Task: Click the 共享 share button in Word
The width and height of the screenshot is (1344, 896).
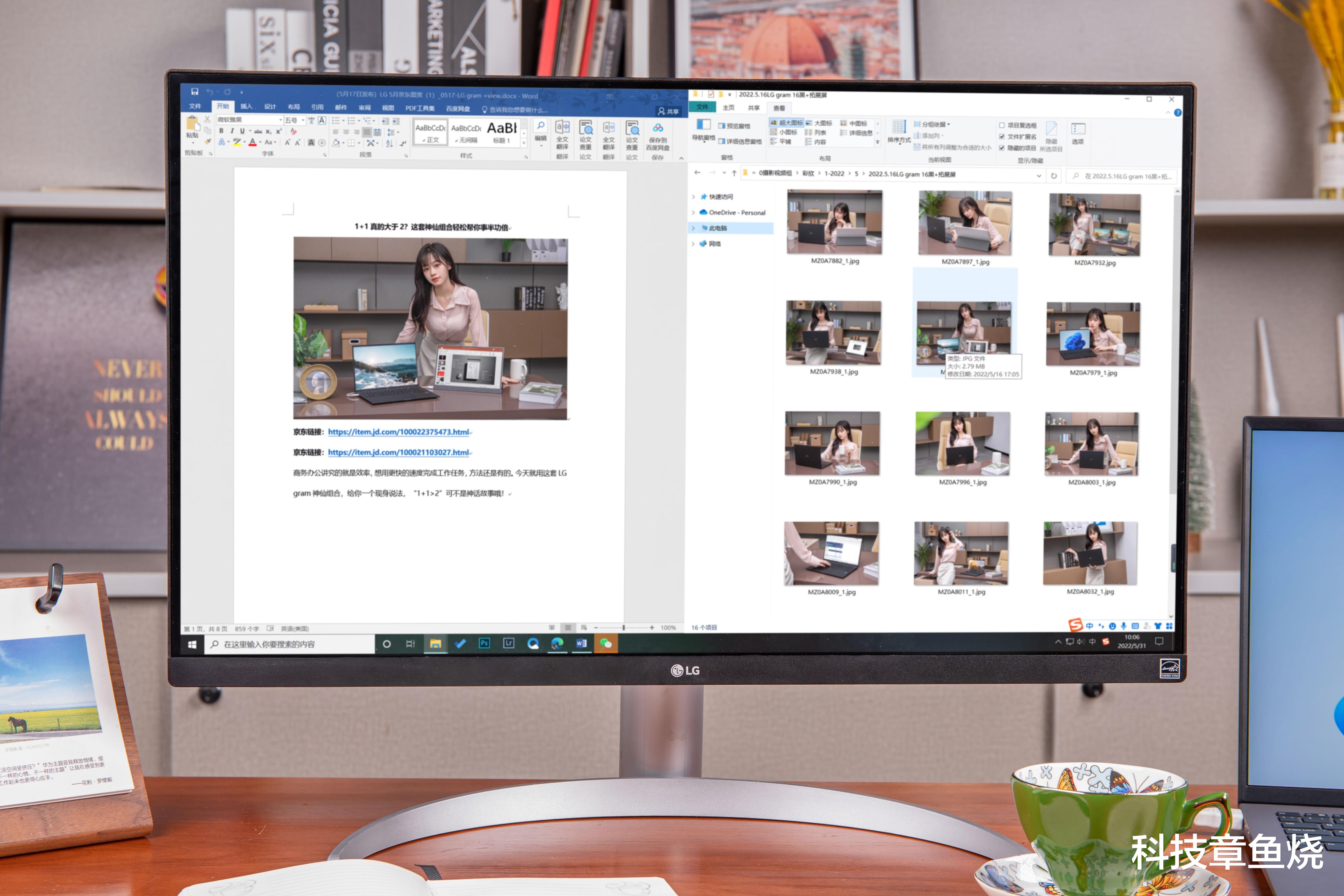Action: pos(668,111)
